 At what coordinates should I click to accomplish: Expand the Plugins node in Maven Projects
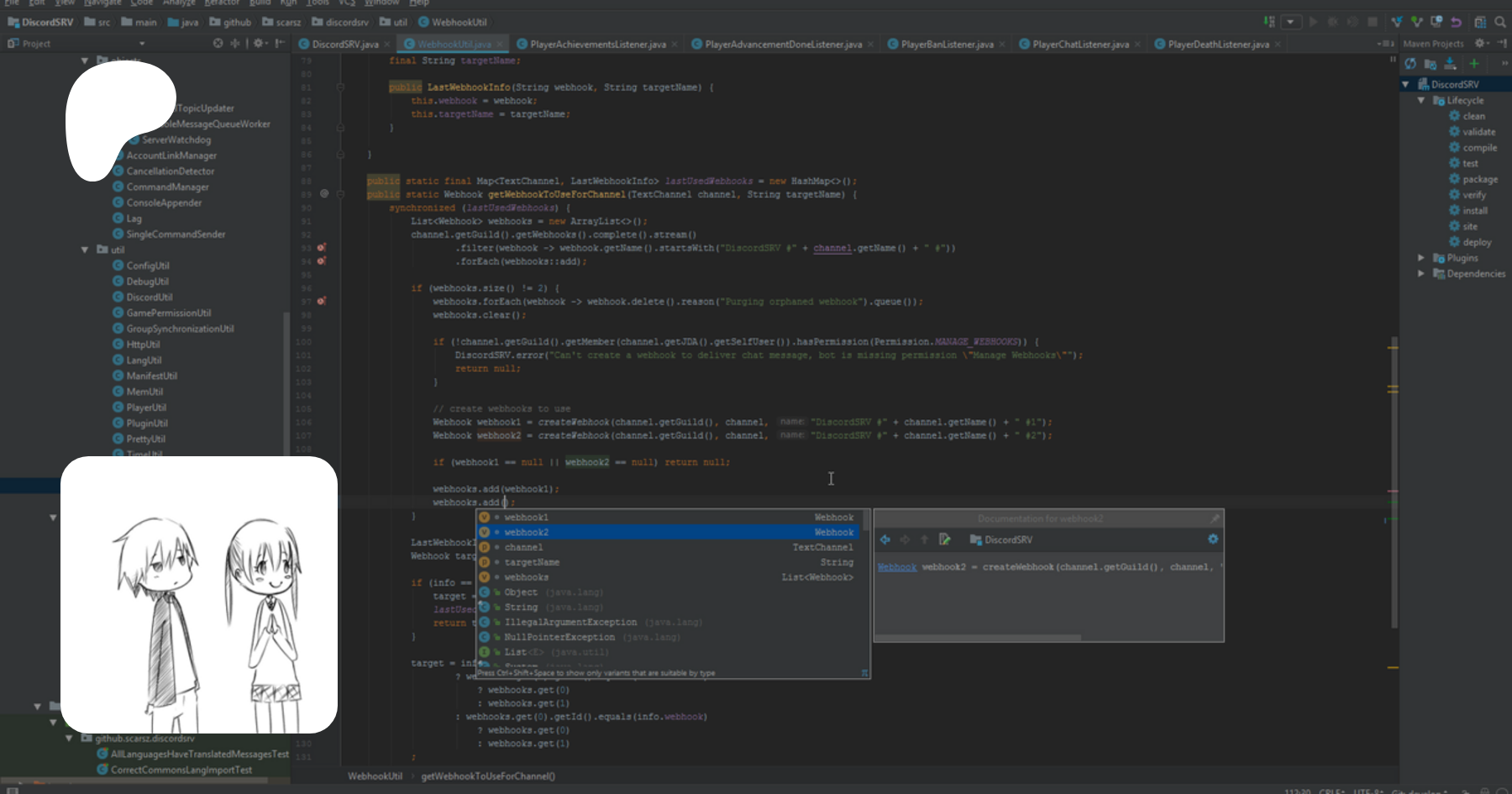coord(1421,258)
